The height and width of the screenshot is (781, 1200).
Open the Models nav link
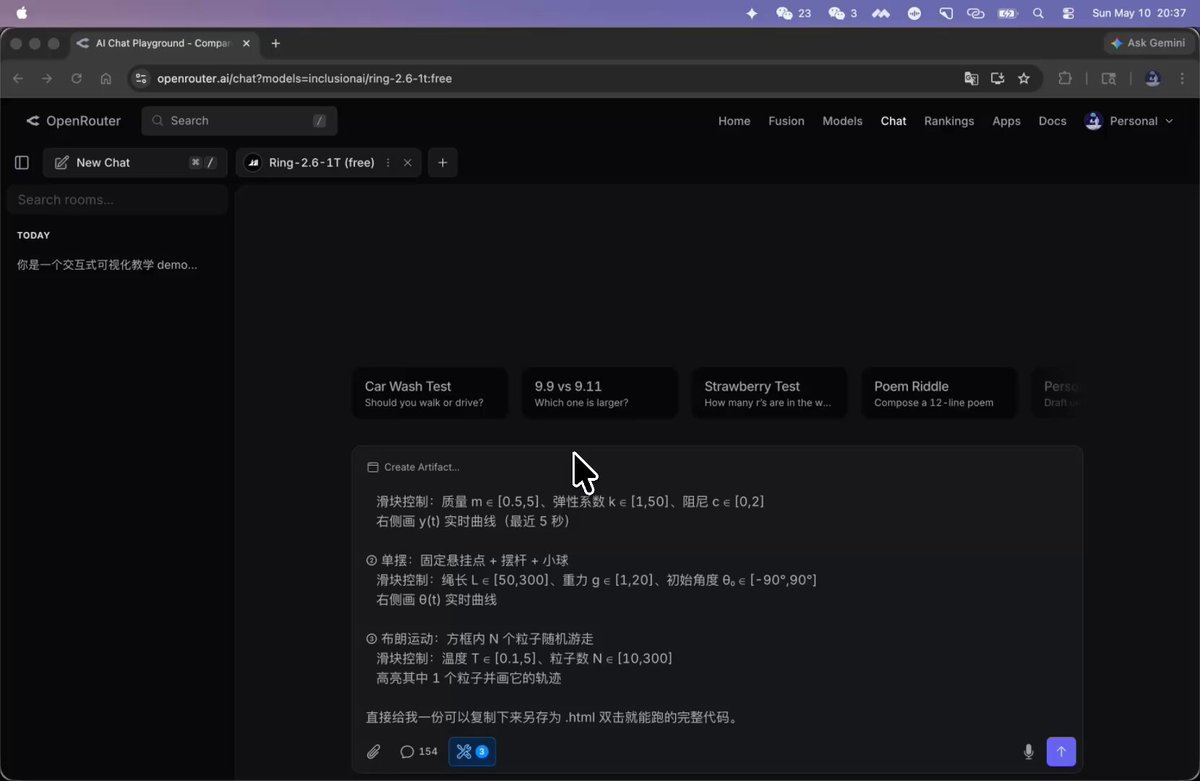click(x=842, y=121)
